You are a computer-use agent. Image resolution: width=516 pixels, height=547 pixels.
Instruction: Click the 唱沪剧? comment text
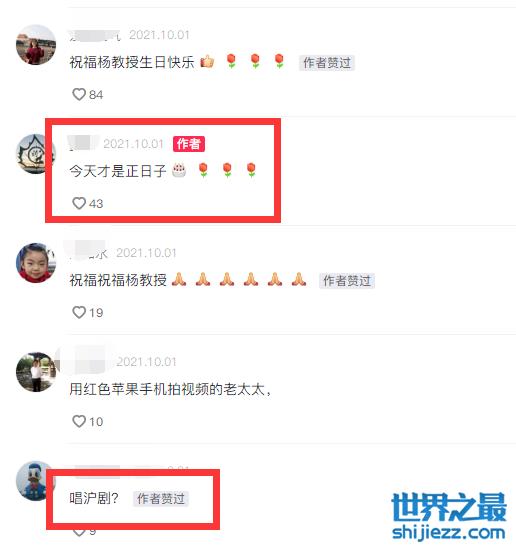pyautogui.click(x=94, y=498)
